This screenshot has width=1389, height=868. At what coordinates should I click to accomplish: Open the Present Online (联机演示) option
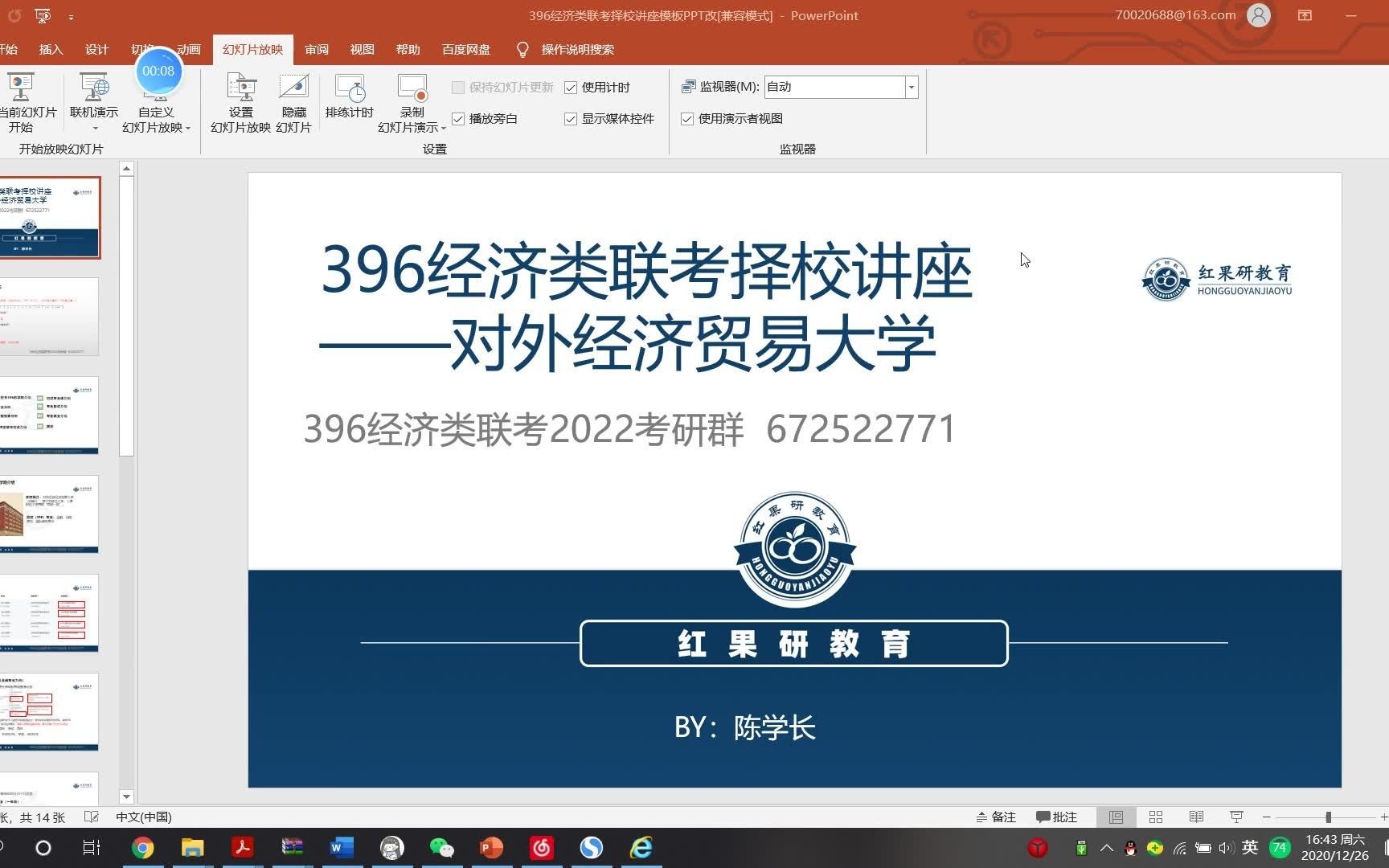tap(94, 102)
